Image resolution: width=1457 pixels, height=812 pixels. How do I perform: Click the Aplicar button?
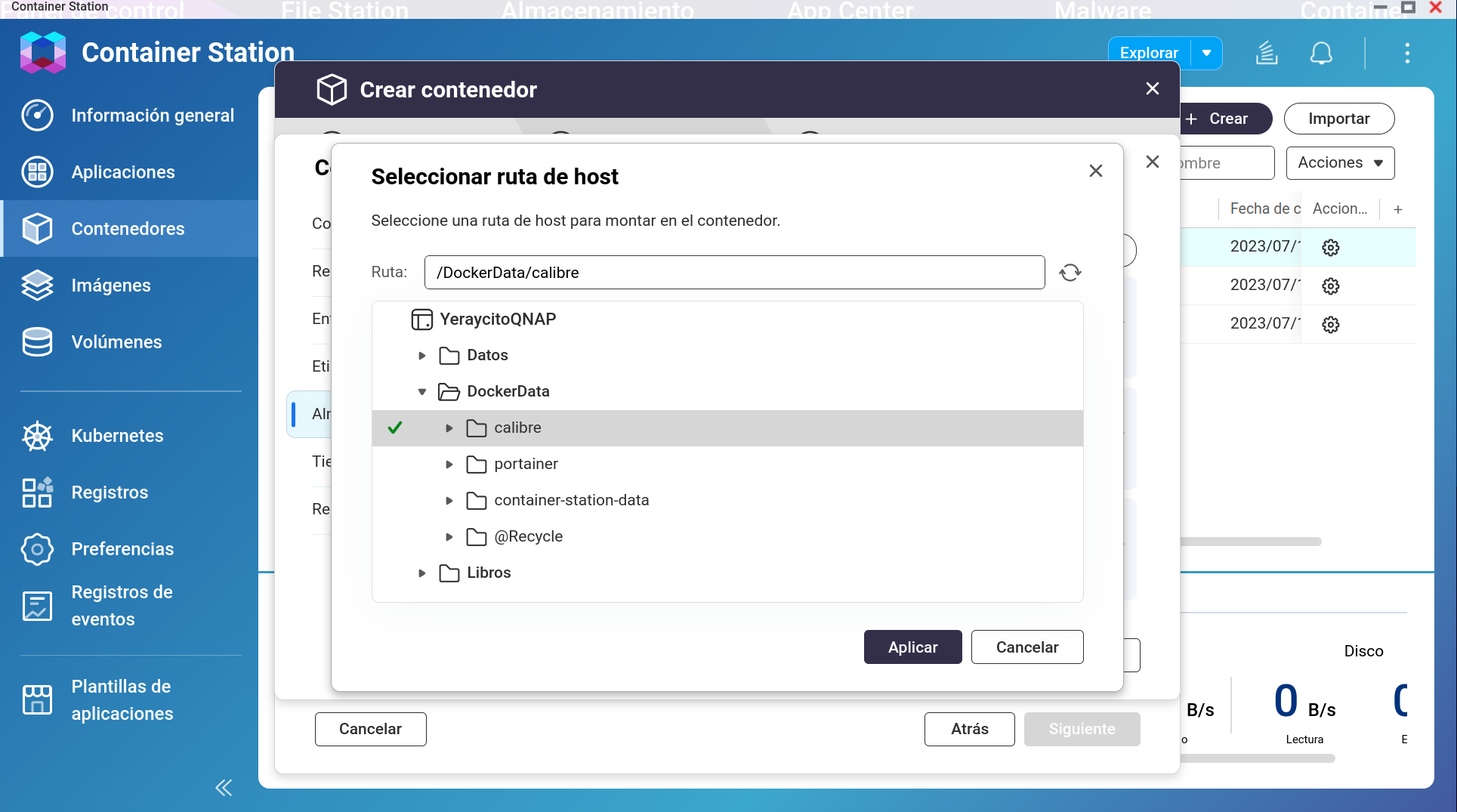click(912, 647)
